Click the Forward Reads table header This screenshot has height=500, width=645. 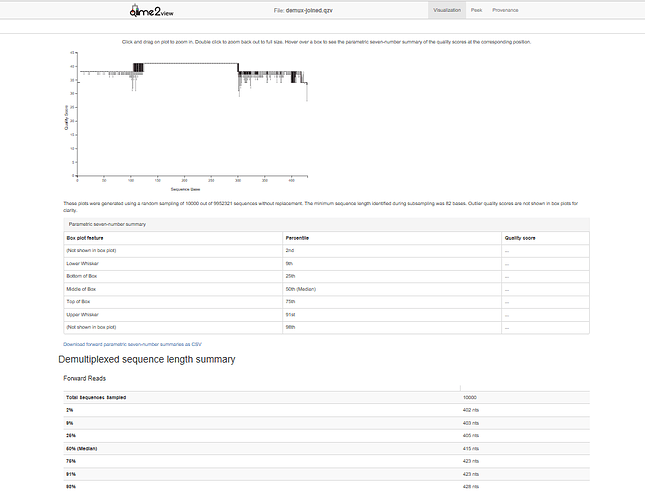(85, 379)
